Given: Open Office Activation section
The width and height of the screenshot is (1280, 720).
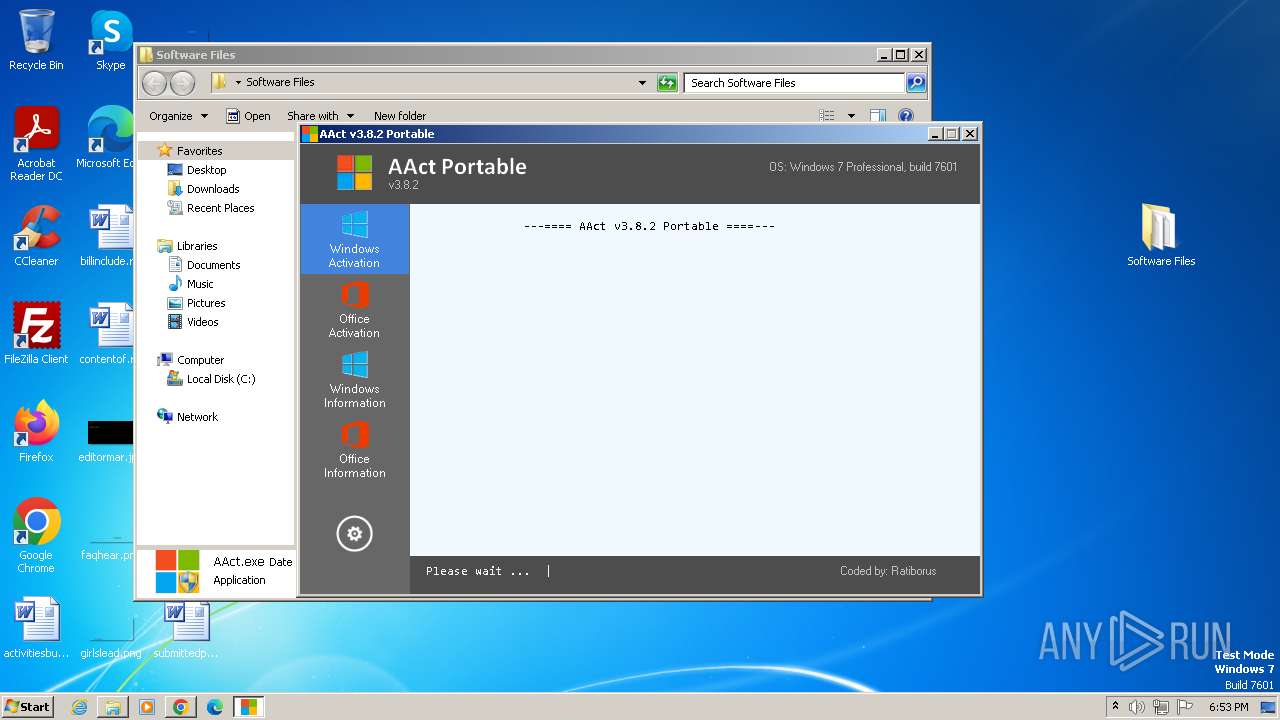Looking at the screenshot, I should tap(354, 310).
